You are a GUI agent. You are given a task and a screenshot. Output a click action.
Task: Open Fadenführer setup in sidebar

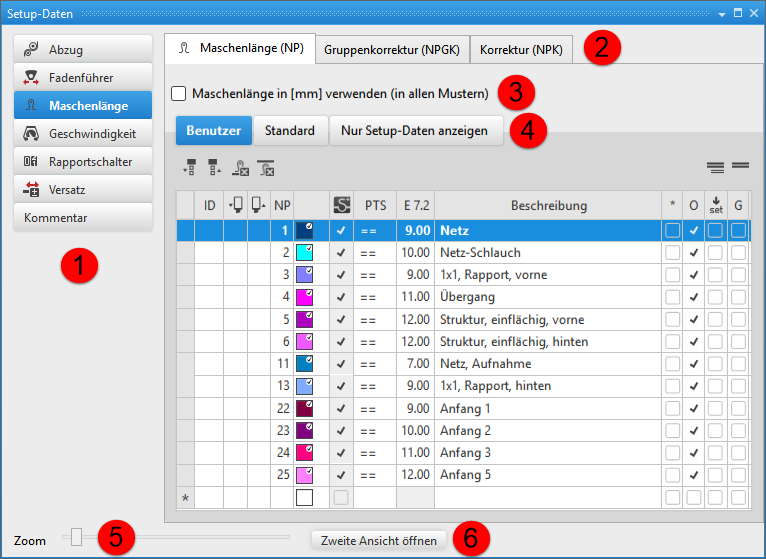coord(83,77)
